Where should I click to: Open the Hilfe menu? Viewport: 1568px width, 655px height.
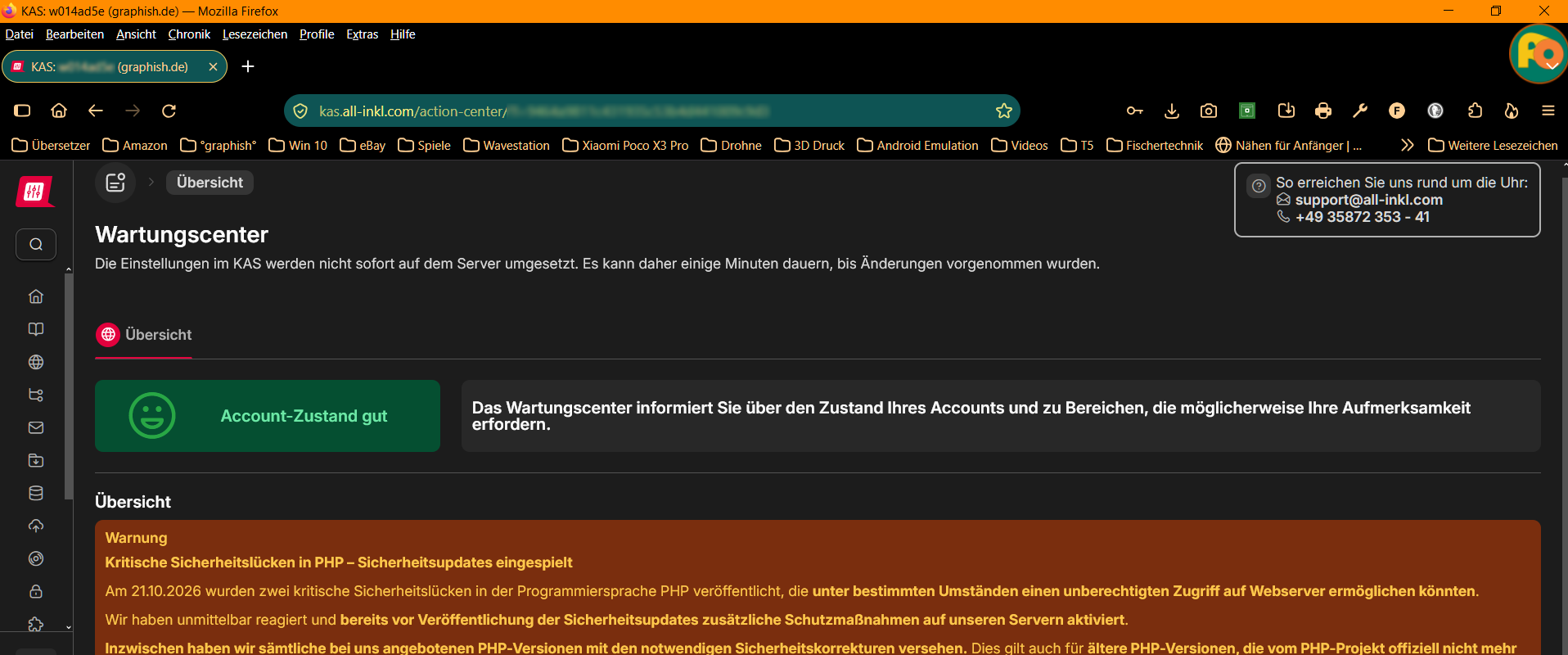(x=403, y=34)
